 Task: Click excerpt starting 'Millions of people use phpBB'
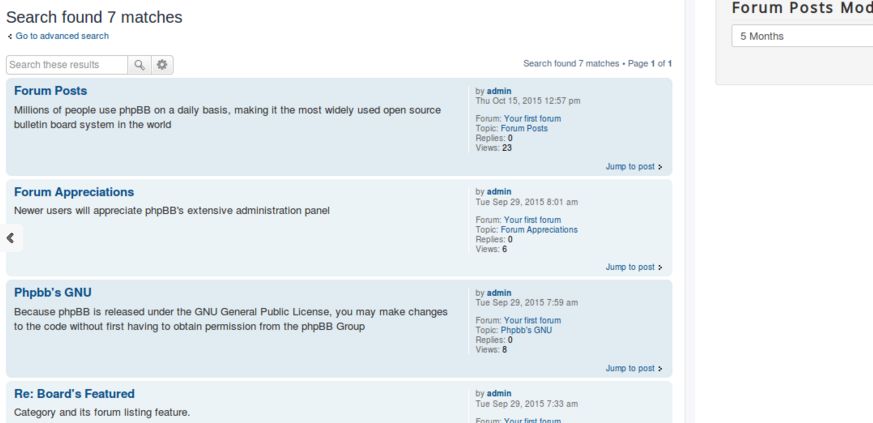pos(227,117)
